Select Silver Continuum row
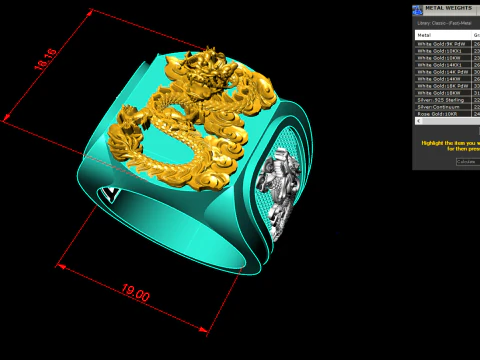The height and width of the screenshot is (360, 480). pos(447,107)
